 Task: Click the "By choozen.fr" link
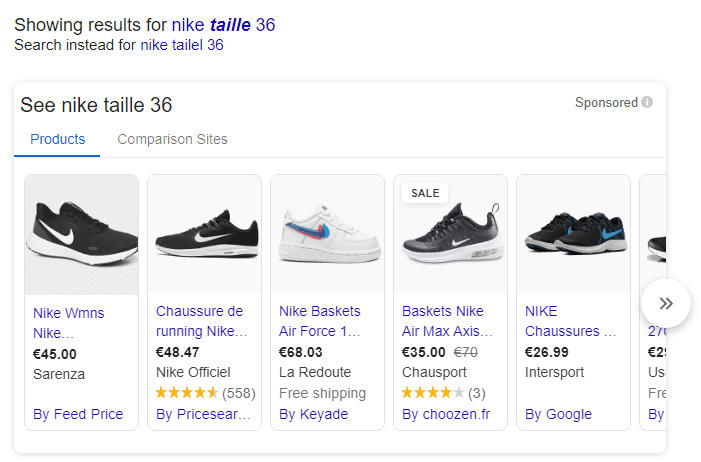[444, 414]
